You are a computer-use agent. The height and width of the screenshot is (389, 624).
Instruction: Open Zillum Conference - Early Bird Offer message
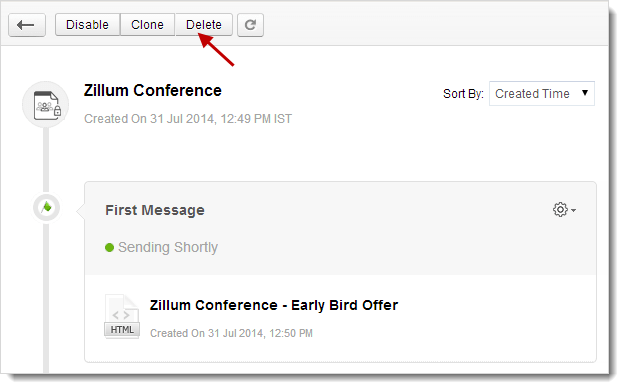(274, 305)
